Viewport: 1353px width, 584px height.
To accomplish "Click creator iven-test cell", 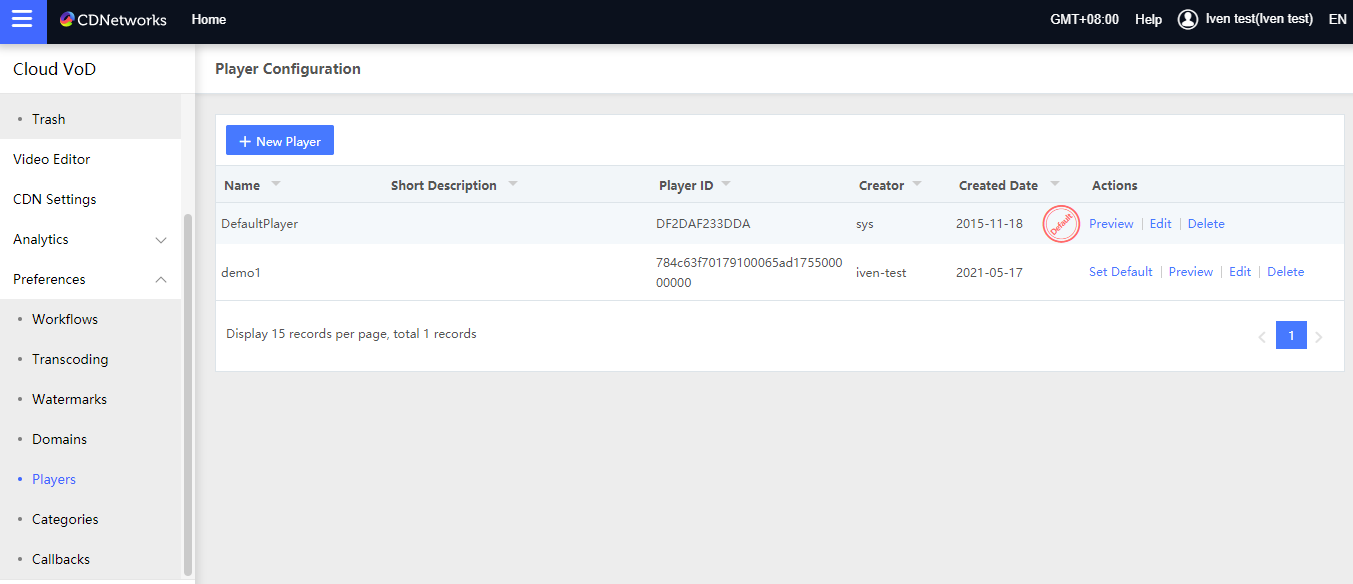I will [881, 272].
